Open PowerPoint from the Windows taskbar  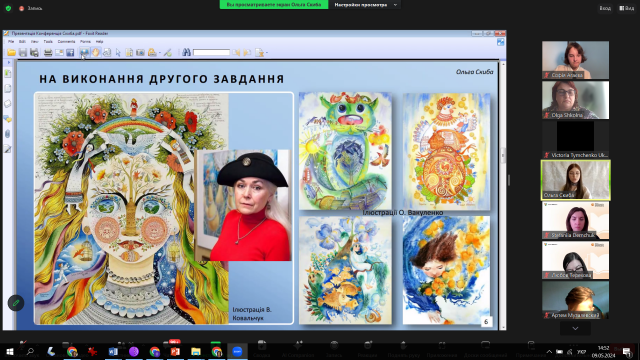[175, 351]
